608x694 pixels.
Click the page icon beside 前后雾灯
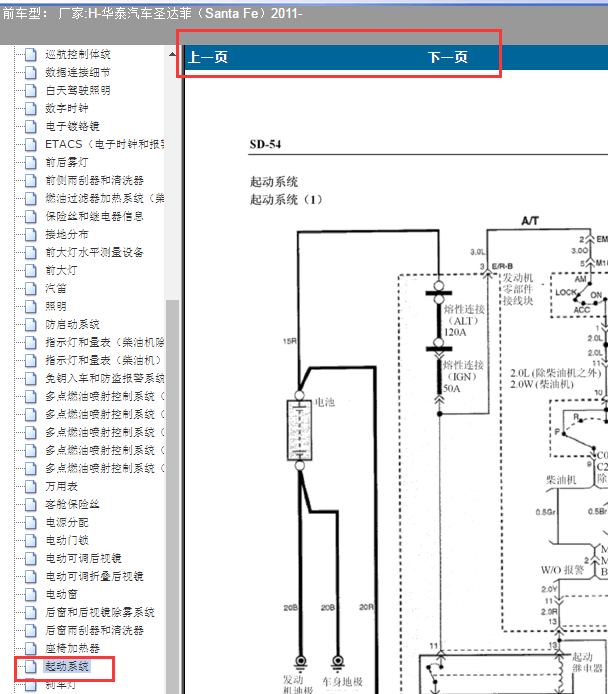(31, 162)
